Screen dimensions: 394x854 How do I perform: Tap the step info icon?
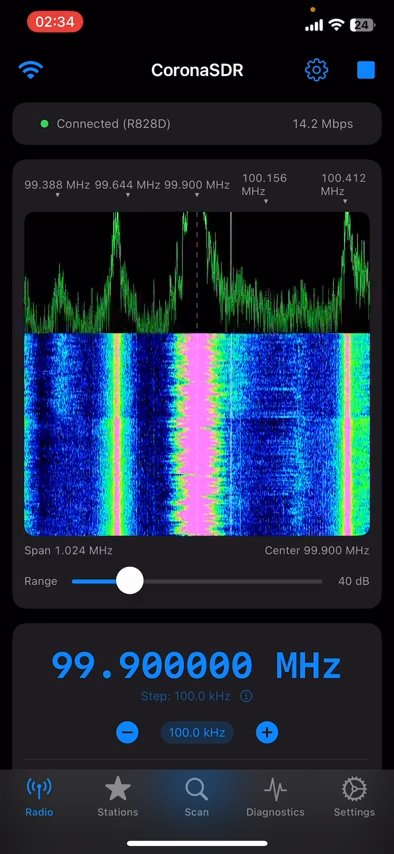[246, 696]
